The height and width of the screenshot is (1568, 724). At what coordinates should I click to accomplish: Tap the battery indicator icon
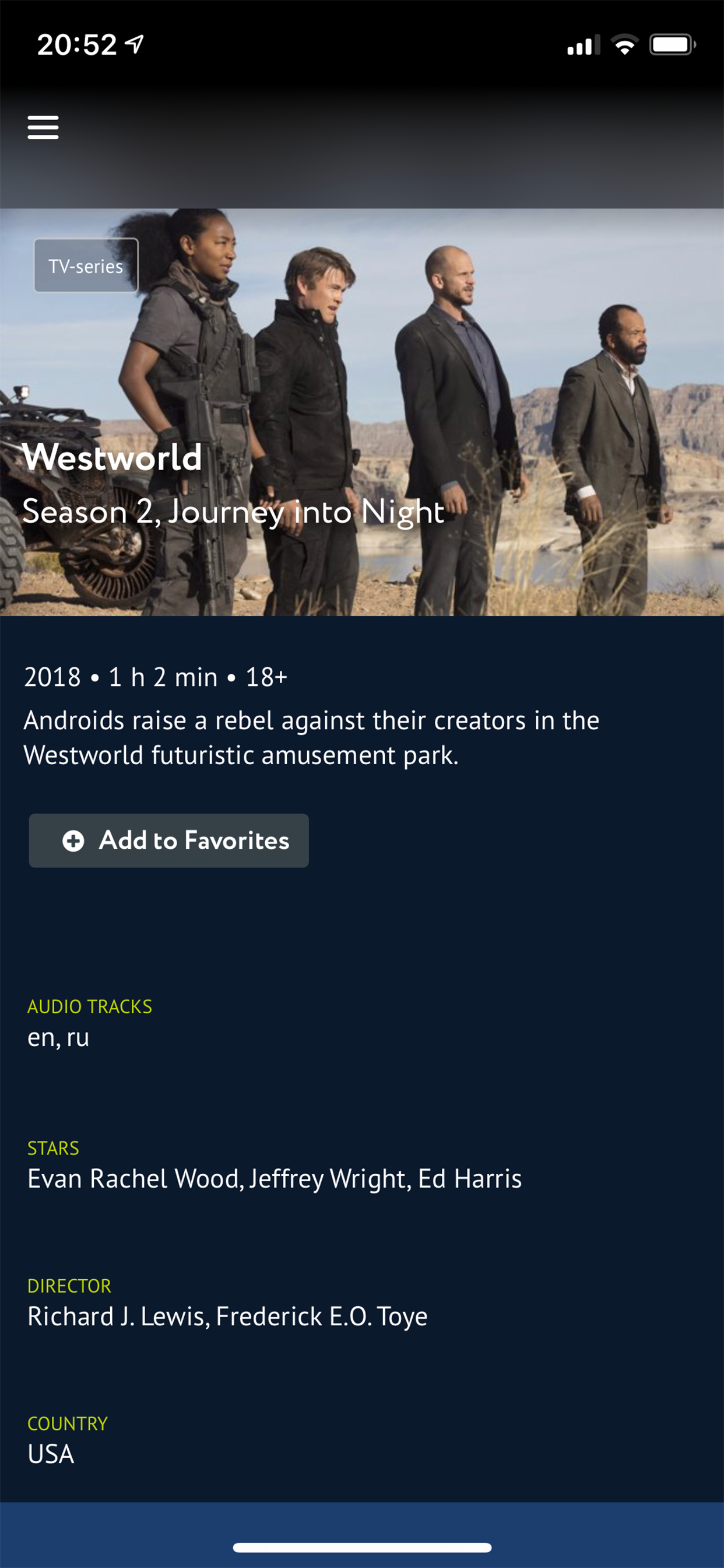click(x=672, y=45)
